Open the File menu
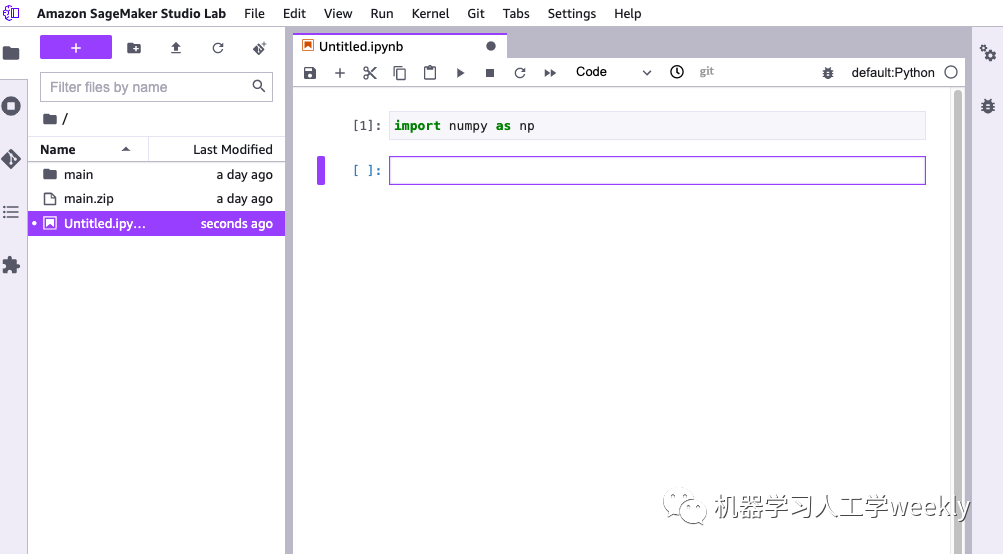Image resolution: width=1003 pixels, height=554 pixels. 254,13
